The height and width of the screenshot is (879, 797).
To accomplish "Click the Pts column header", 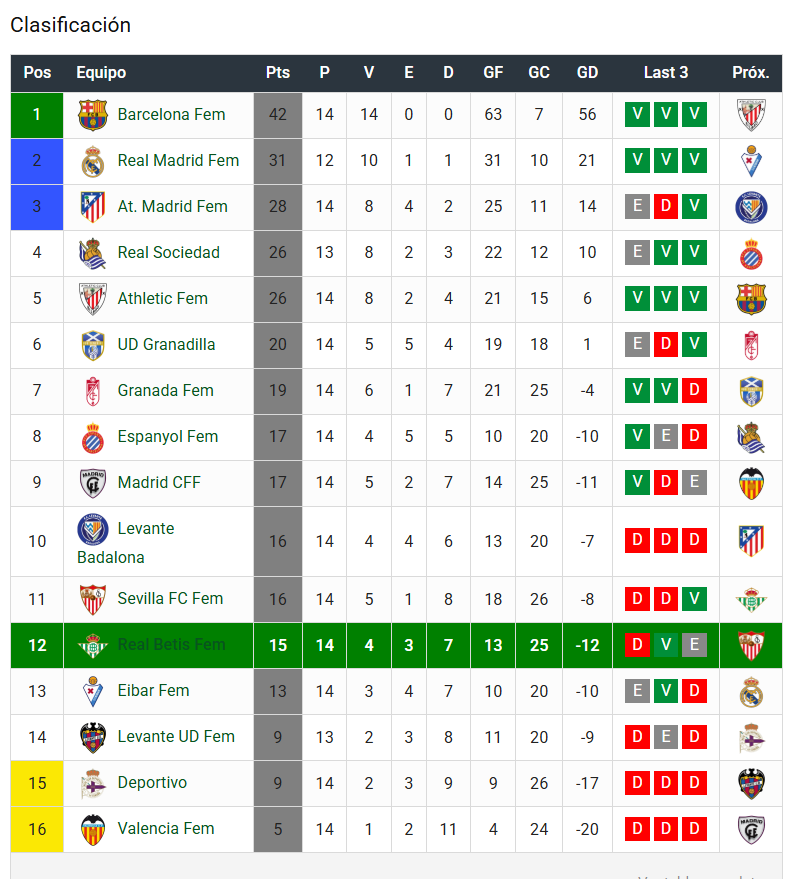I will click(278, 73).
